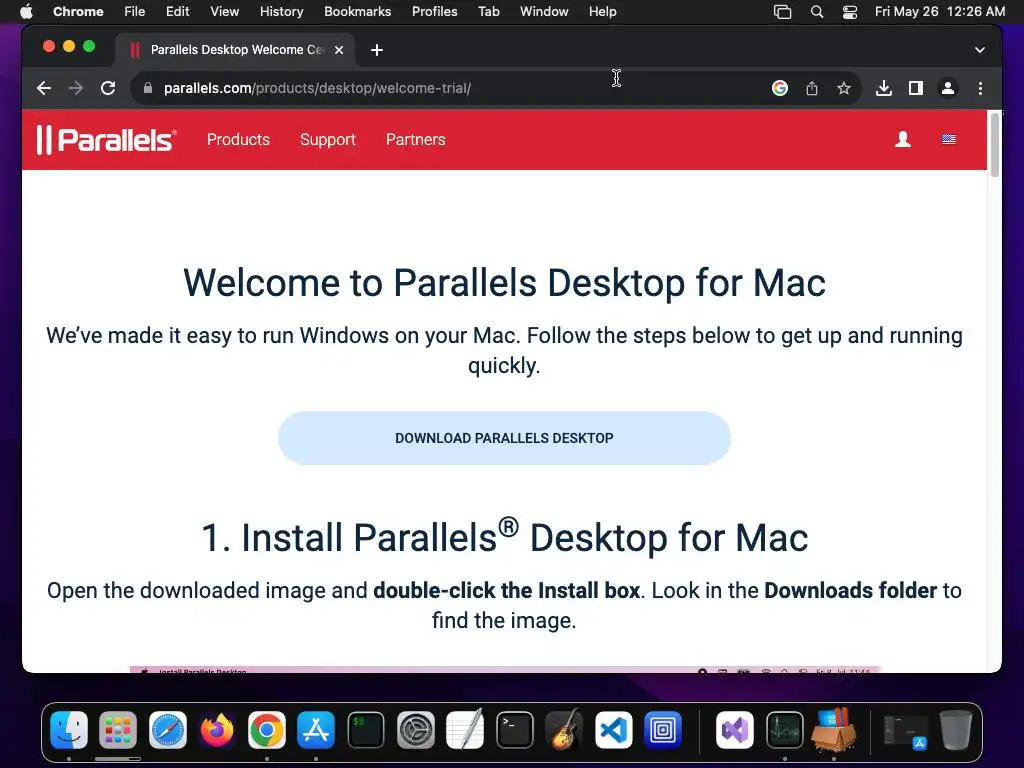Close the Parallels Desktop Welcome tab

(339, 50)
